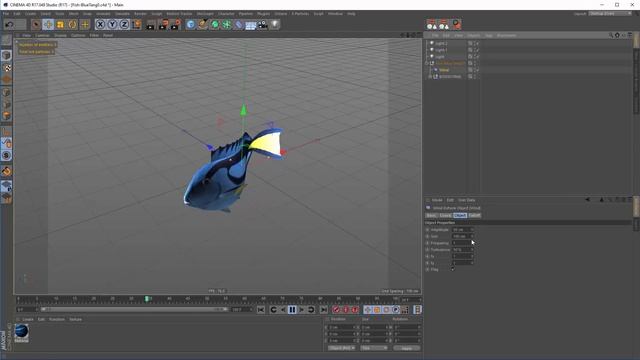This screenshot has width=640, height=360.
Task: Switch to the Falloff tab
Action: point(474,215)
